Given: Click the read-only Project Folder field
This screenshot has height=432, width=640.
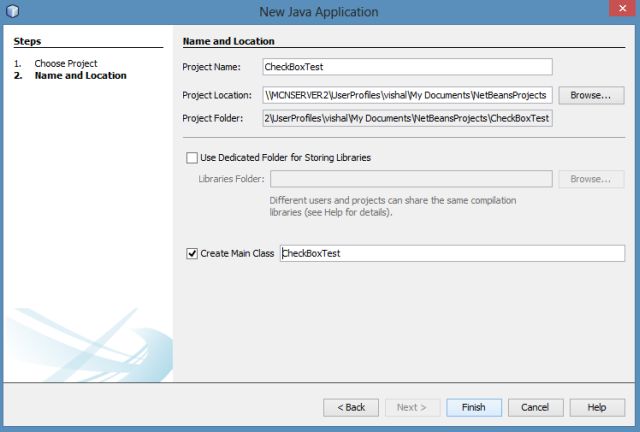Looking at the screenshot, I should tap(407, 118).
